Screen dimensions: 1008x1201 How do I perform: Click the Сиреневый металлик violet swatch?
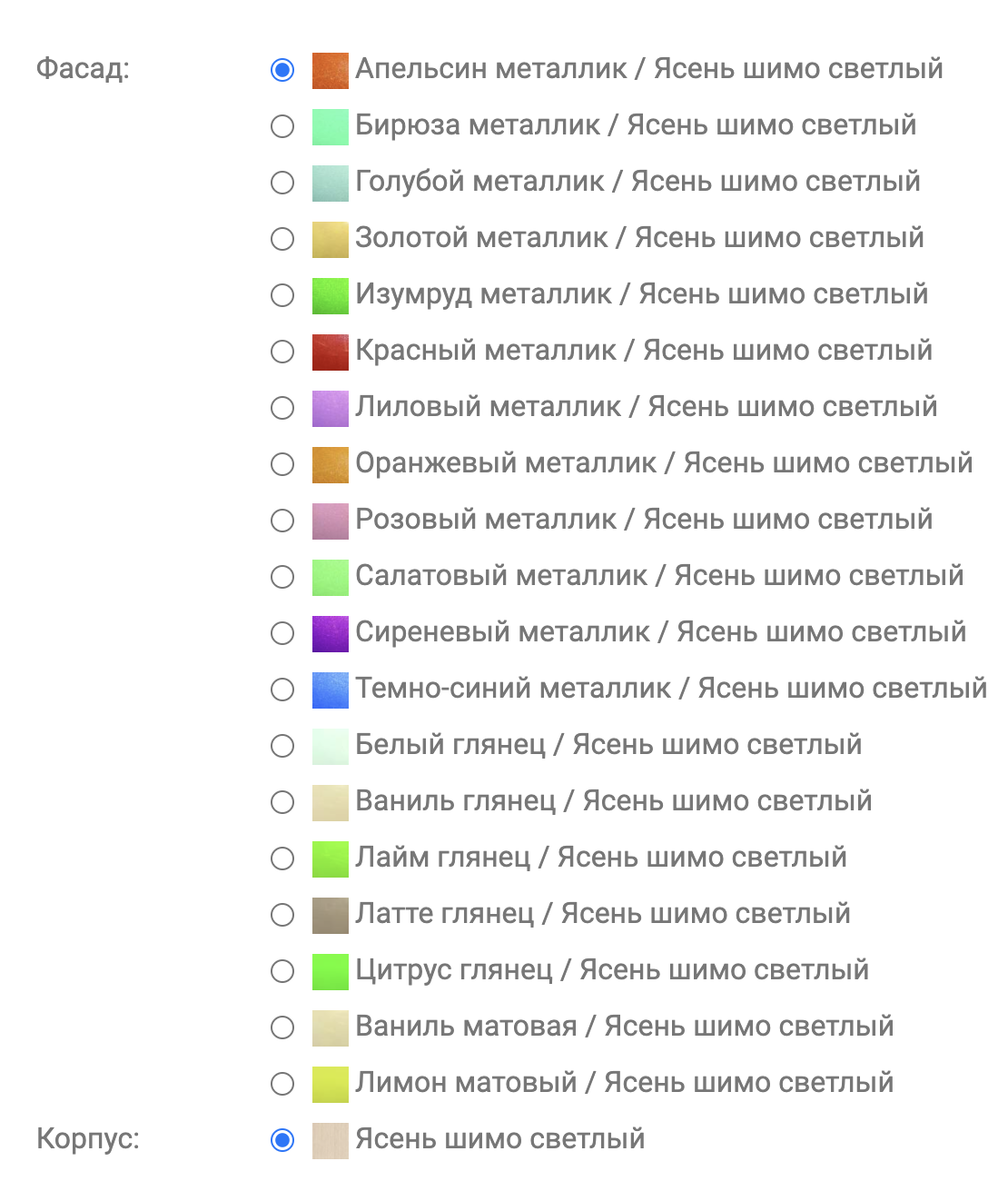(331, 633)
